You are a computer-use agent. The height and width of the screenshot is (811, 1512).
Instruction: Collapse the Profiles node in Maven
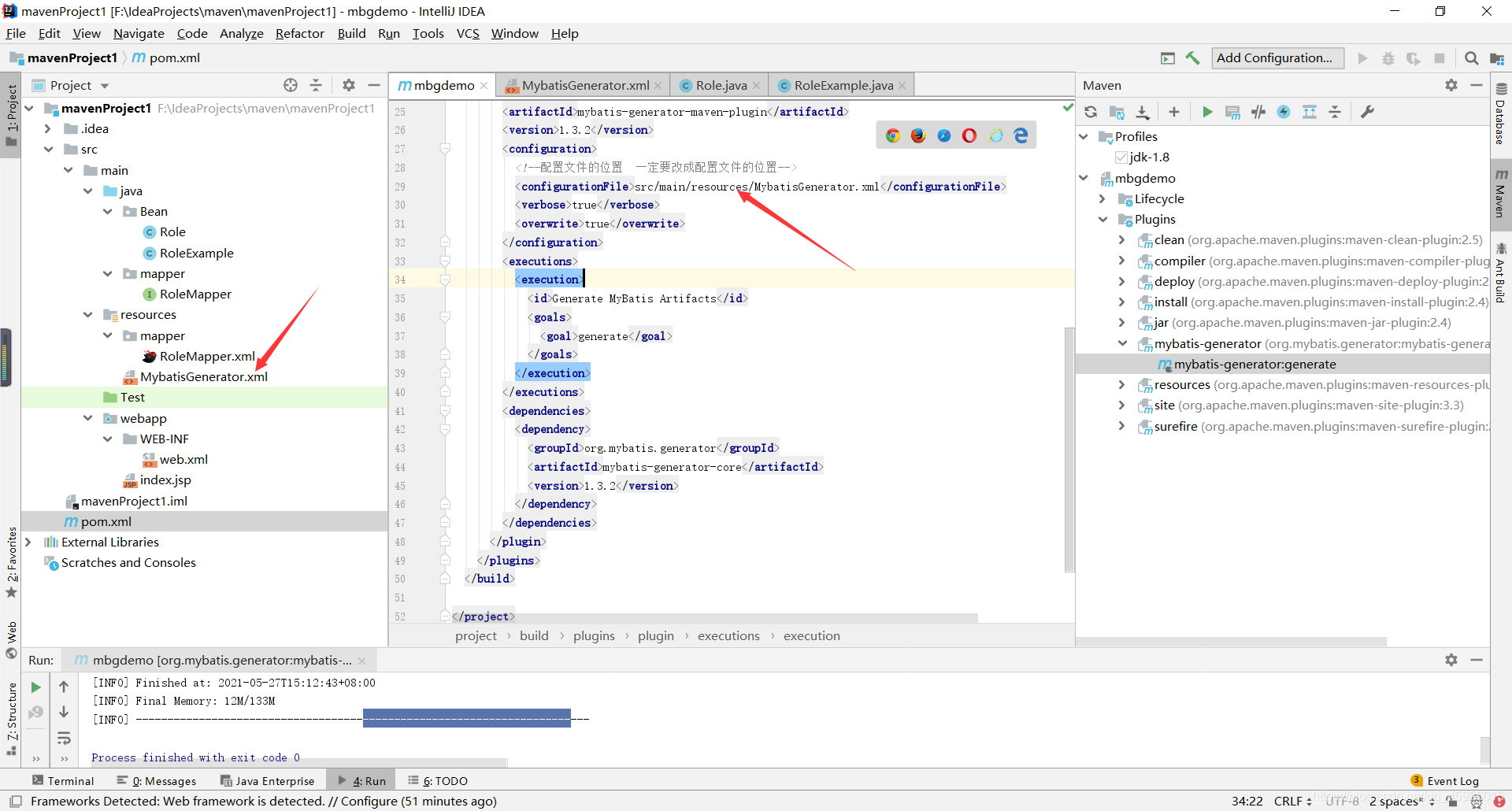[x=1084, y=136]
